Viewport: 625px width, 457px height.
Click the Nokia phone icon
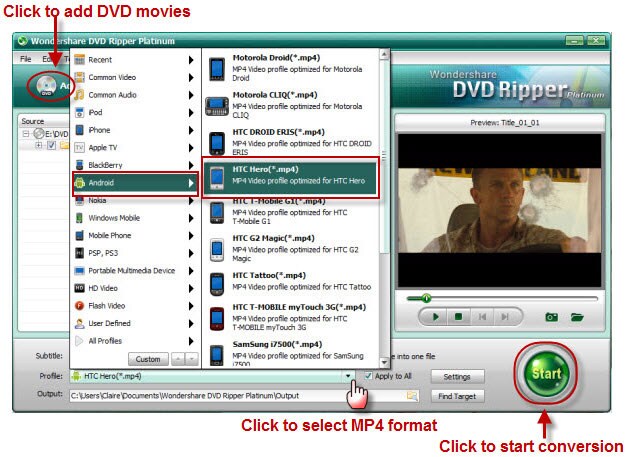click(79, 200)
